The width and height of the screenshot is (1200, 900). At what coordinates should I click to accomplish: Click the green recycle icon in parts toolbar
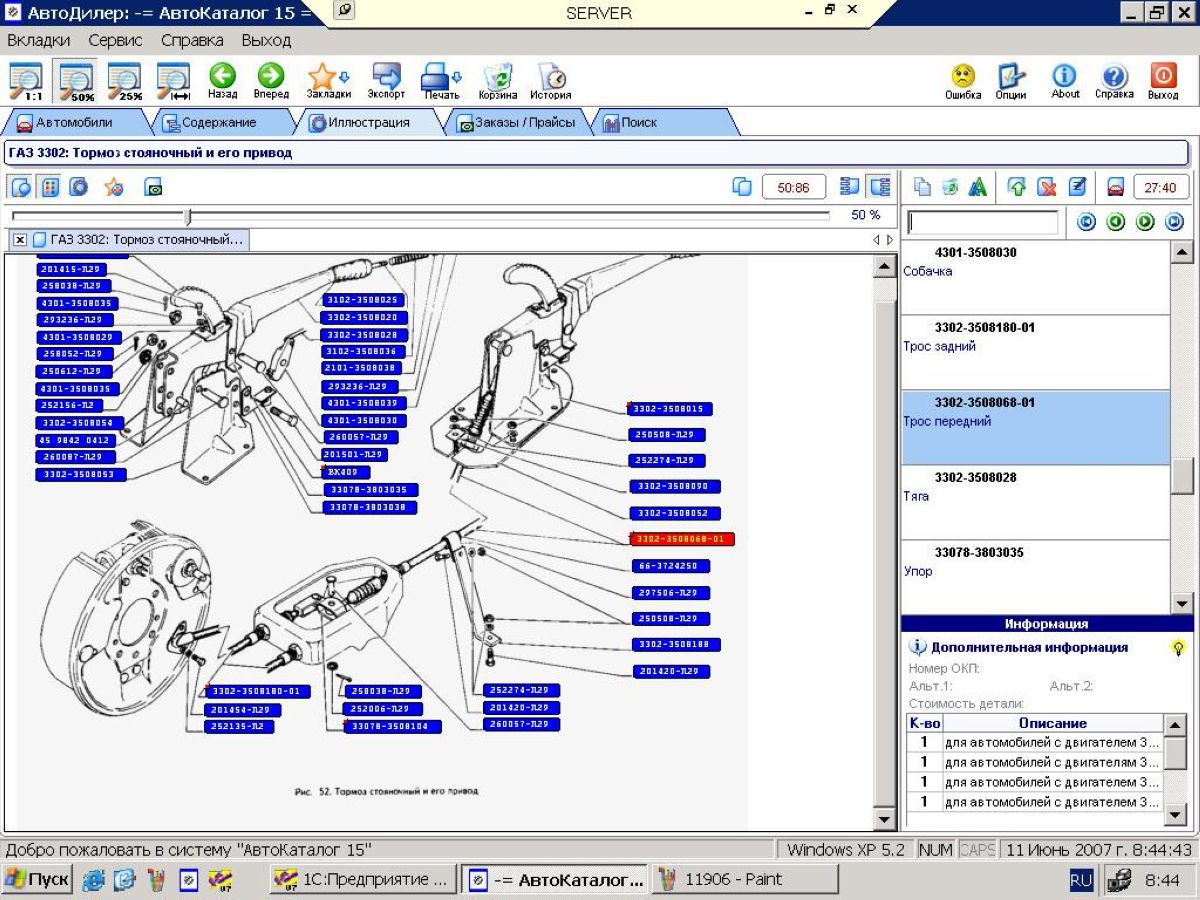[951, 187]
